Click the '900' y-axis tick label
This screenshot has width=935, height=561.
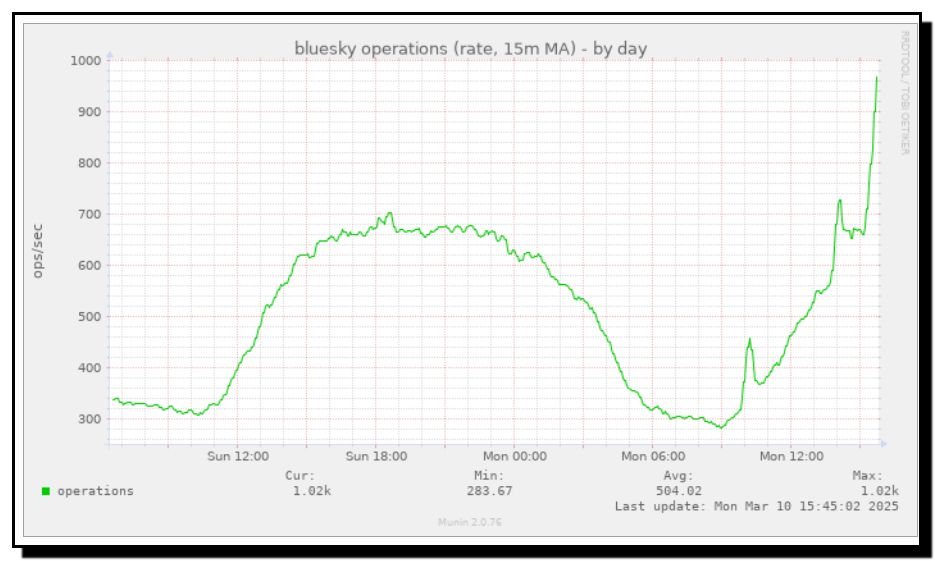(89, 112)
